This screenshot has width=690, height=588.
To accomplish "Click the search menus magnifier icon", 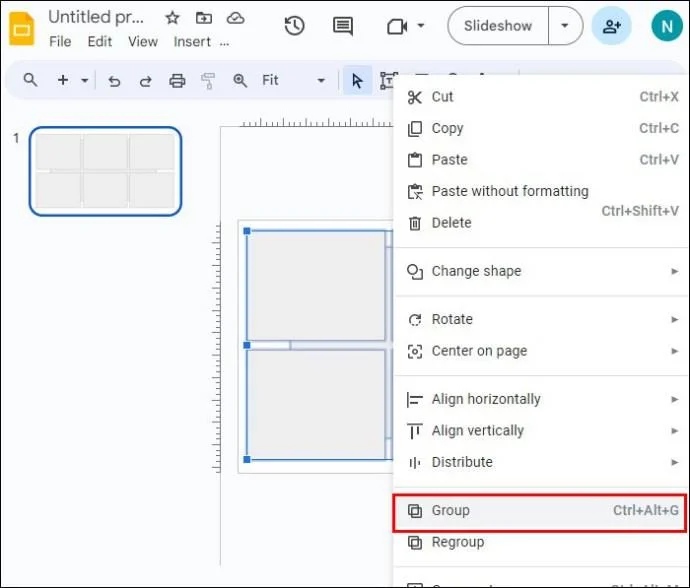I will (x=30, y=80).
